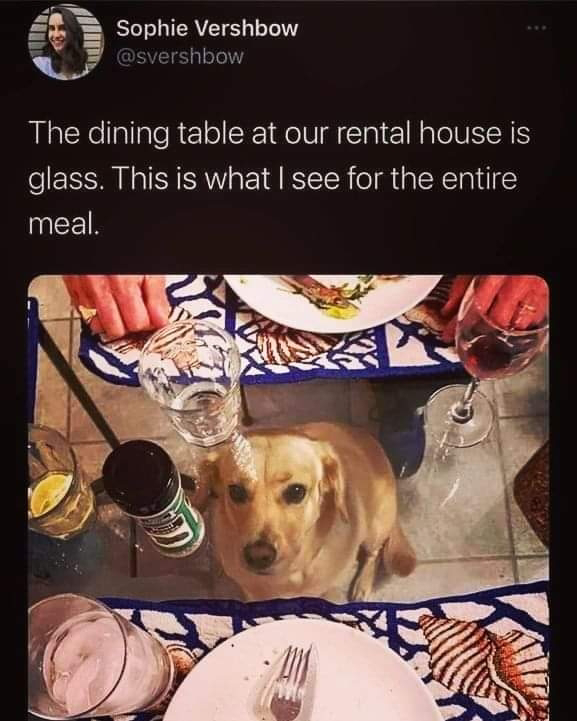Click the ice water glass beside bottom plate

click(x=99, y=658)
